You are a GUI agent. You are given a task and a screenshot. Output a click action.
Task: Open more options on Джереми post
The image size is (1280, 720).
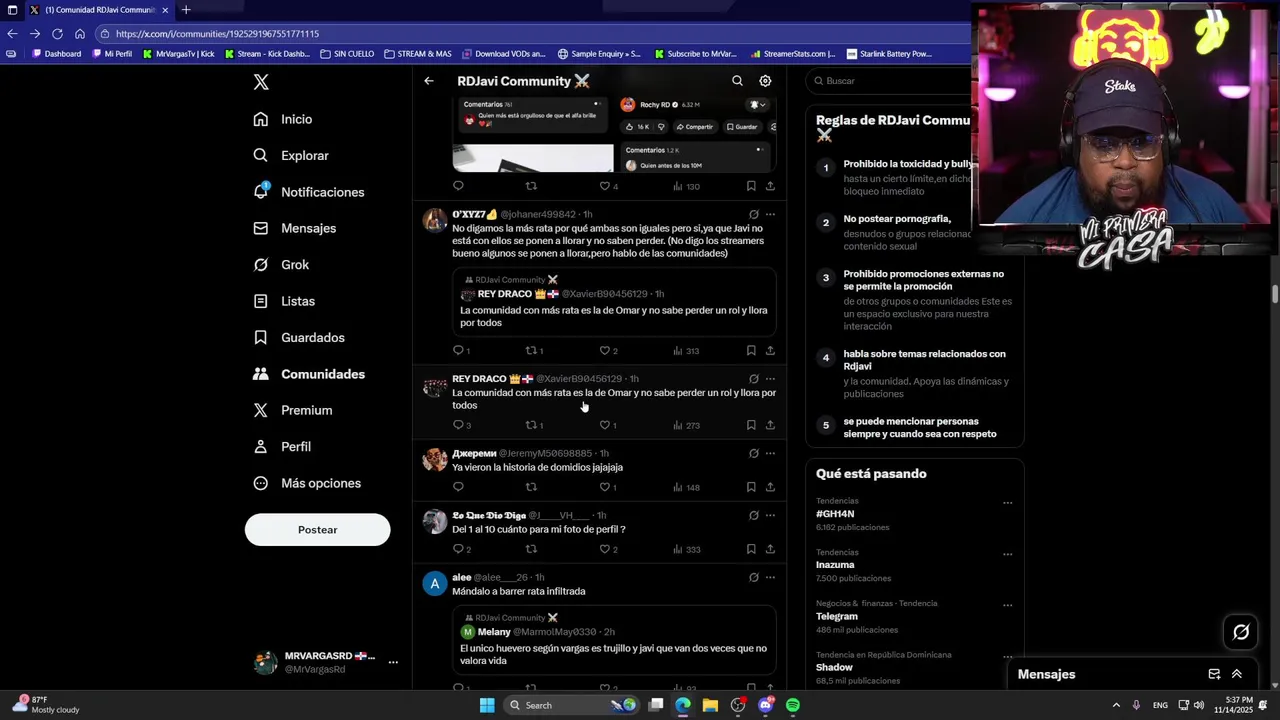point(770,453)
